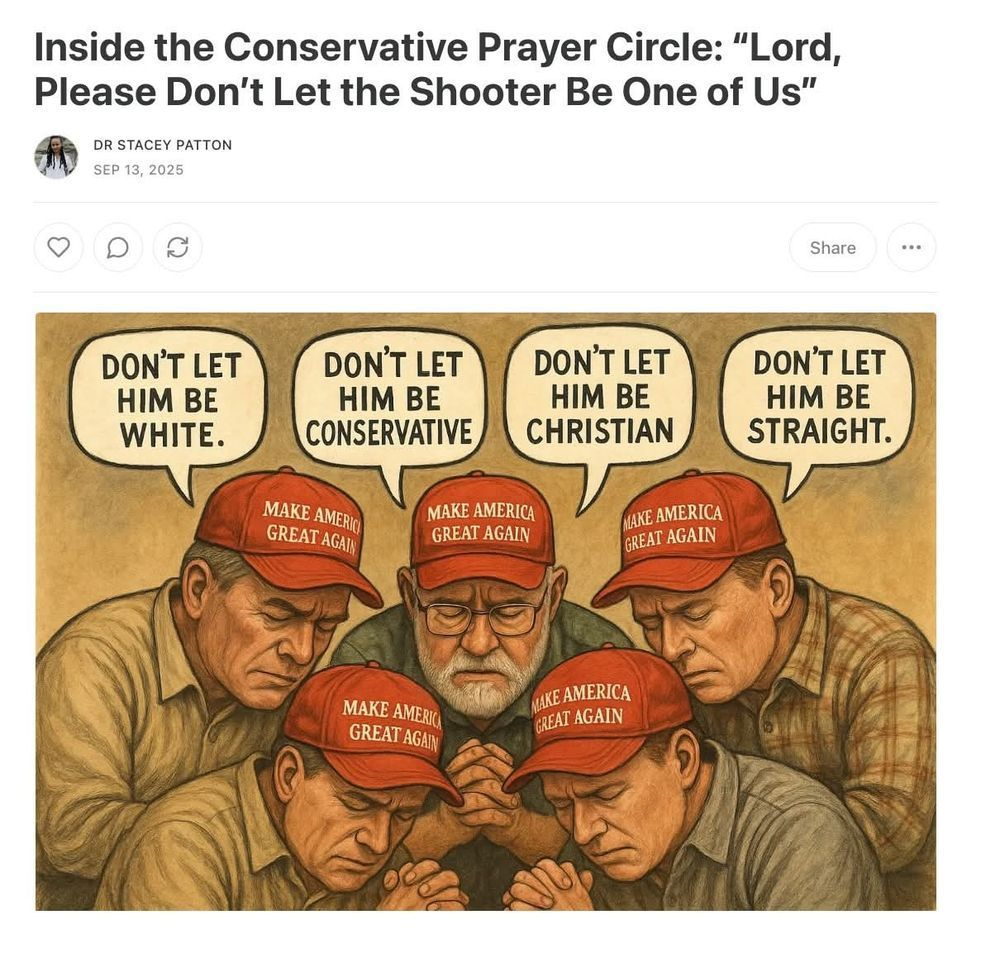
Task: Visit the DR STACEY PATTON author link
Action: click(x=163, y=145)
